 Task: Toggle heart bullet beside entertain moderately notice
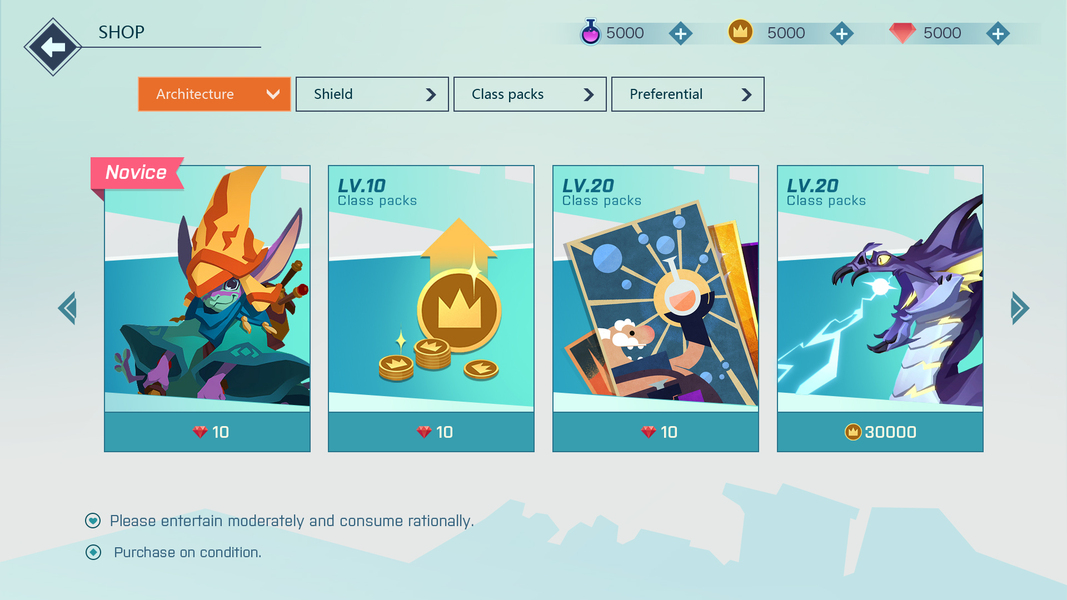point(93,521)
